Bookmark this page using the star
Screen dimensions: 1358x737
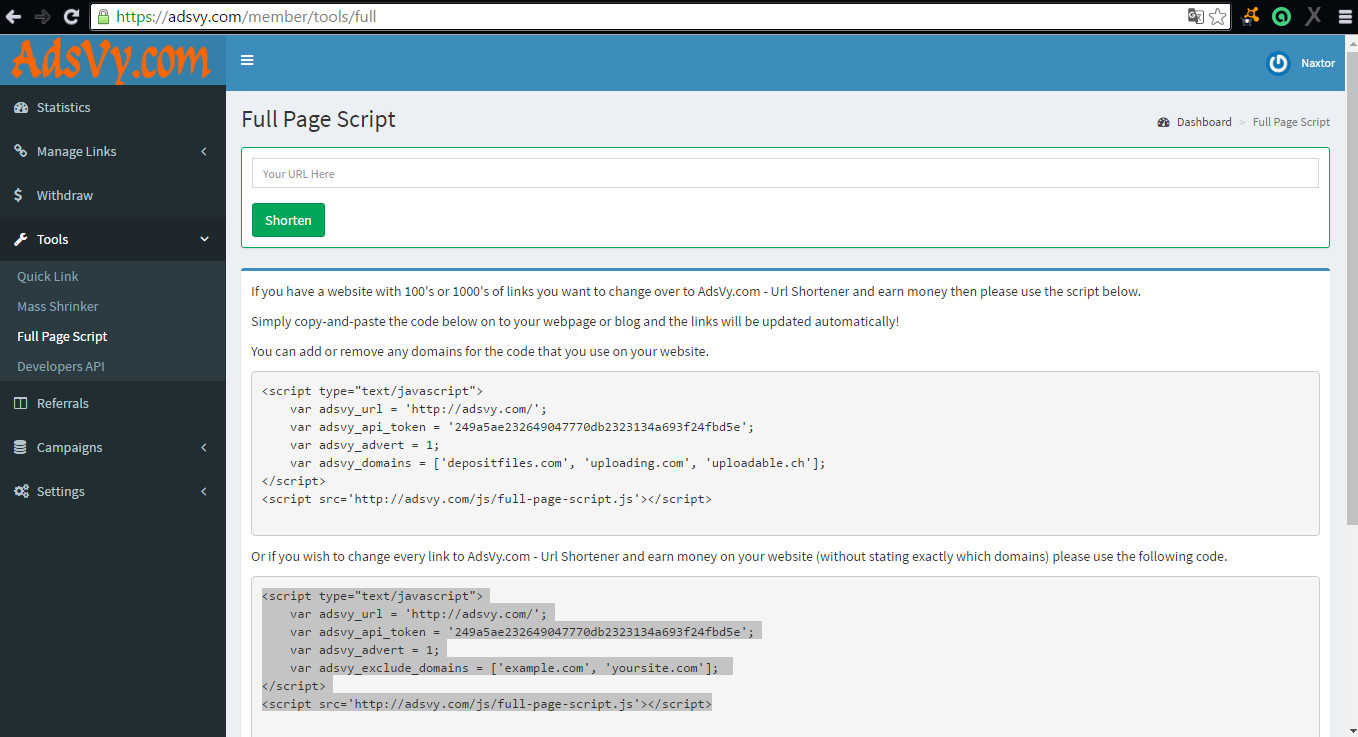point(1217,17)
